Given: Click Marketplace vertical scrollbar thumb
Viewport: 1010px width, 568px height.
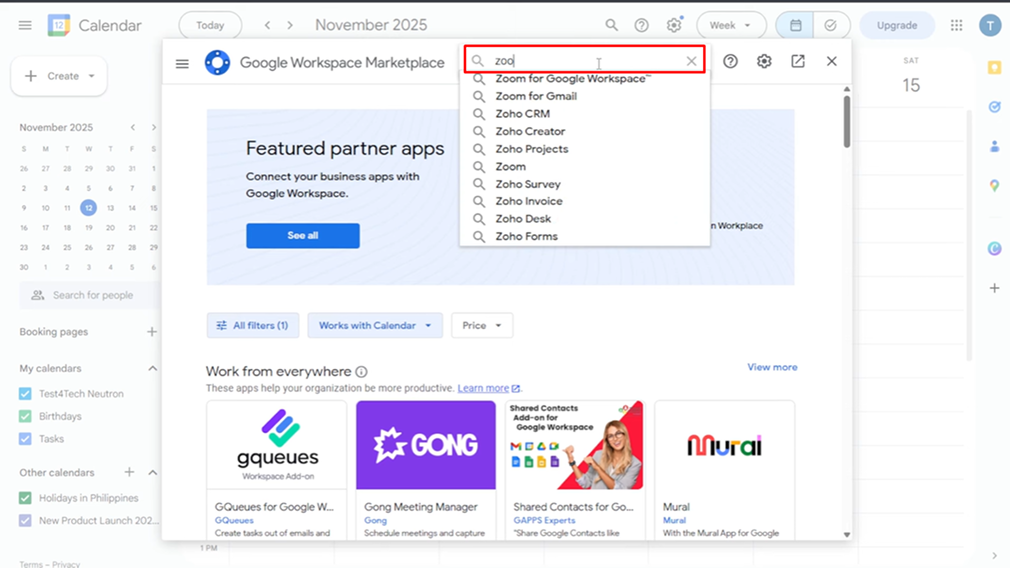Looking at the screenshot, I should (846, 121).
